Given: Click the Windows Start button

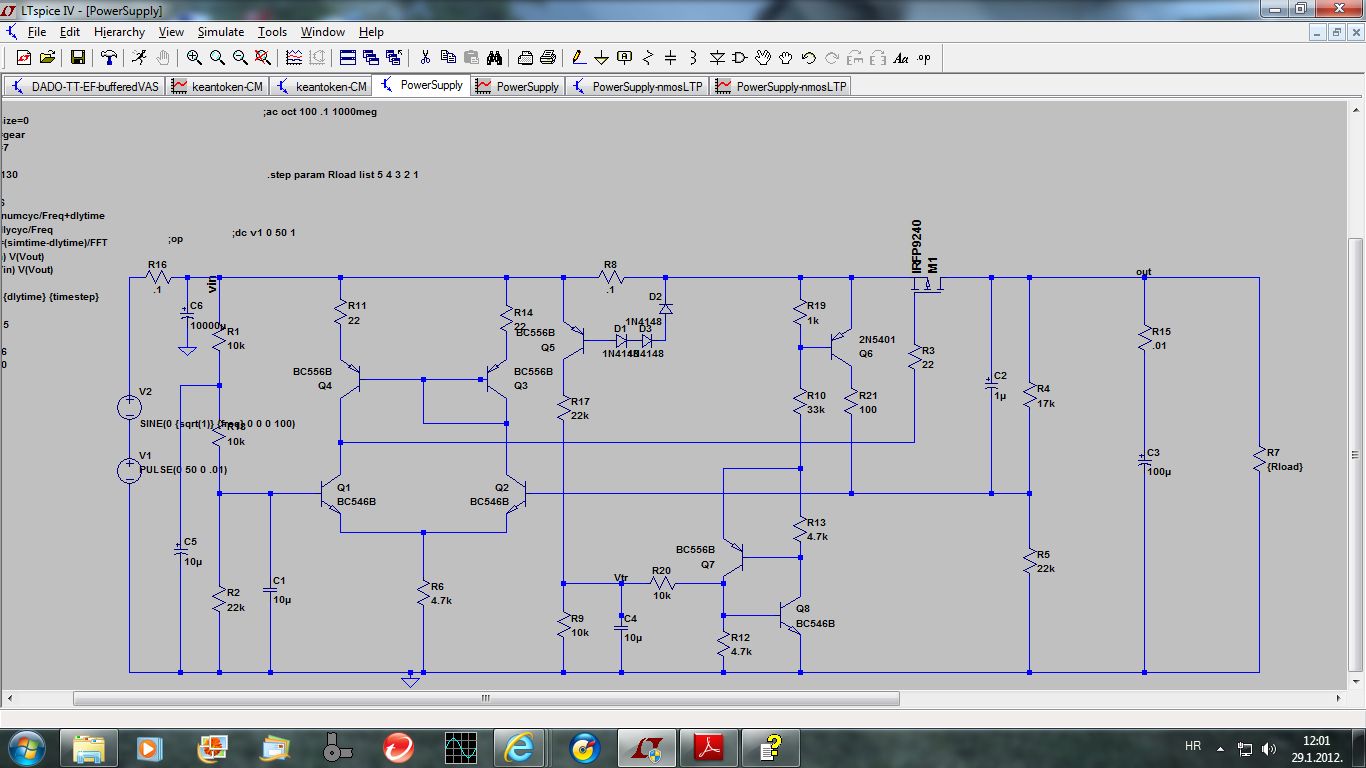Looking at the screenshot, I should point(26,747).
